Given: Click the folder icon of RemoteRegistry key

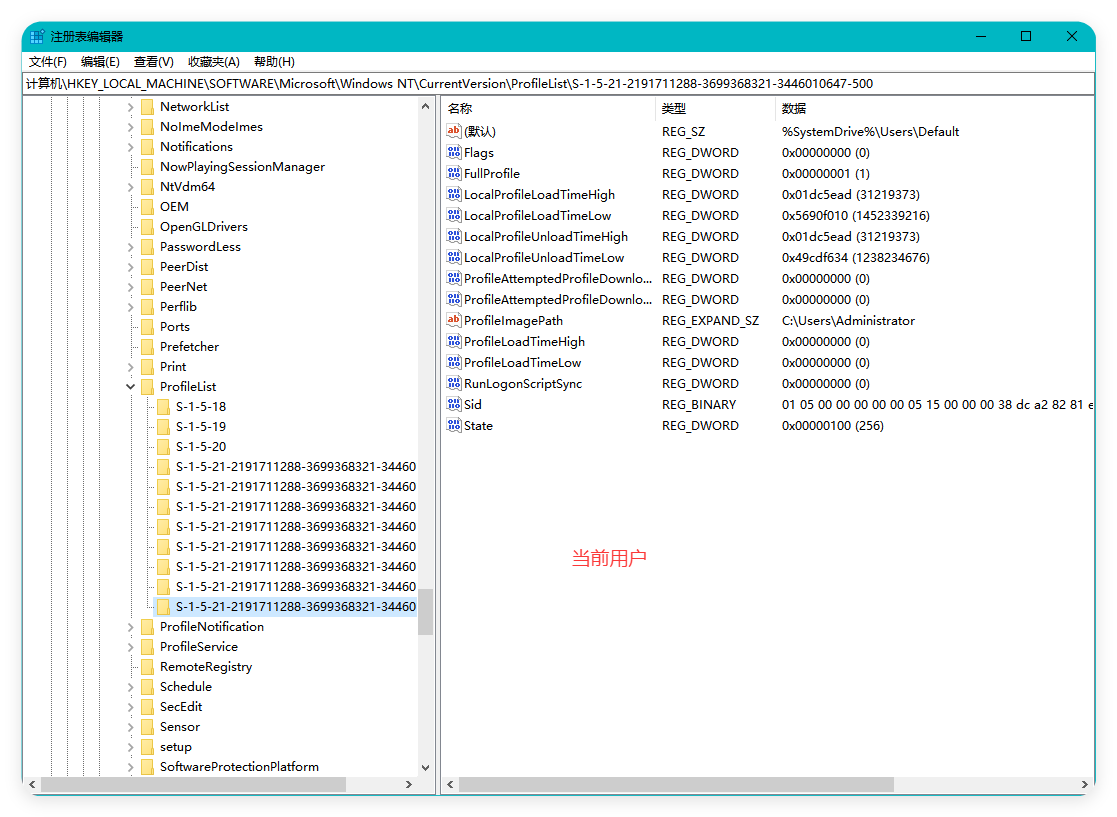Looking at the screenshot, I should (x=147, y=667).
